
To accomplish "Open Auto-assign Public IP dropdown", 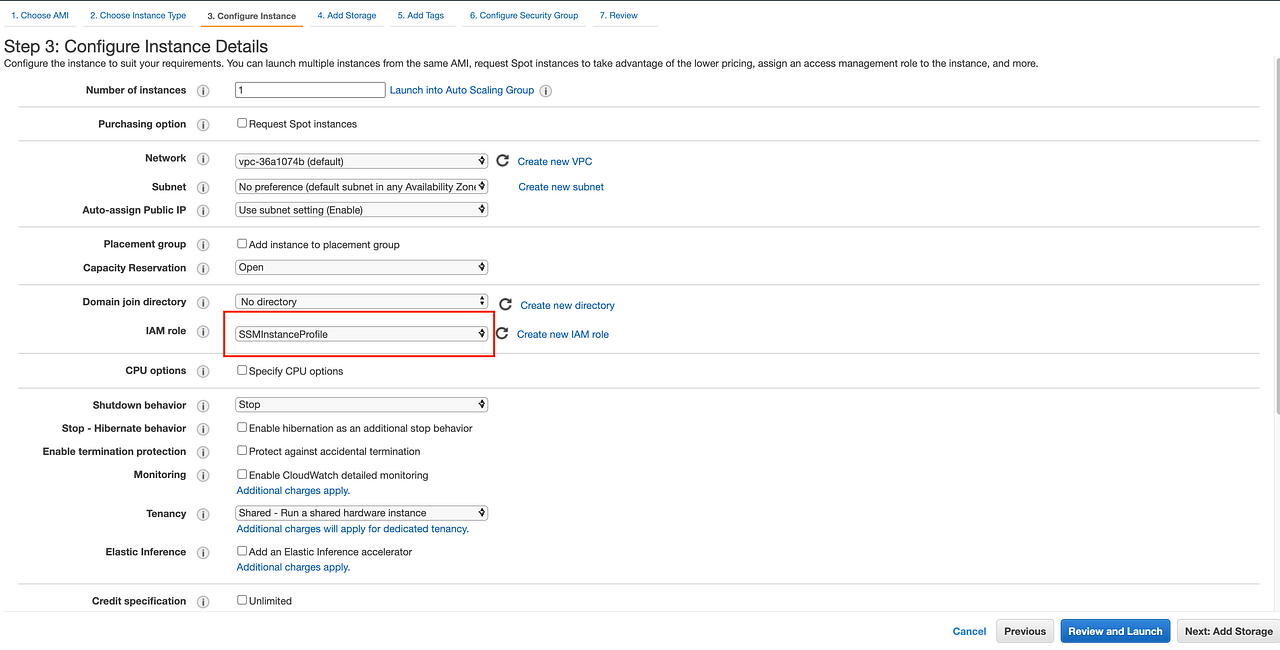I will point(361,210).
